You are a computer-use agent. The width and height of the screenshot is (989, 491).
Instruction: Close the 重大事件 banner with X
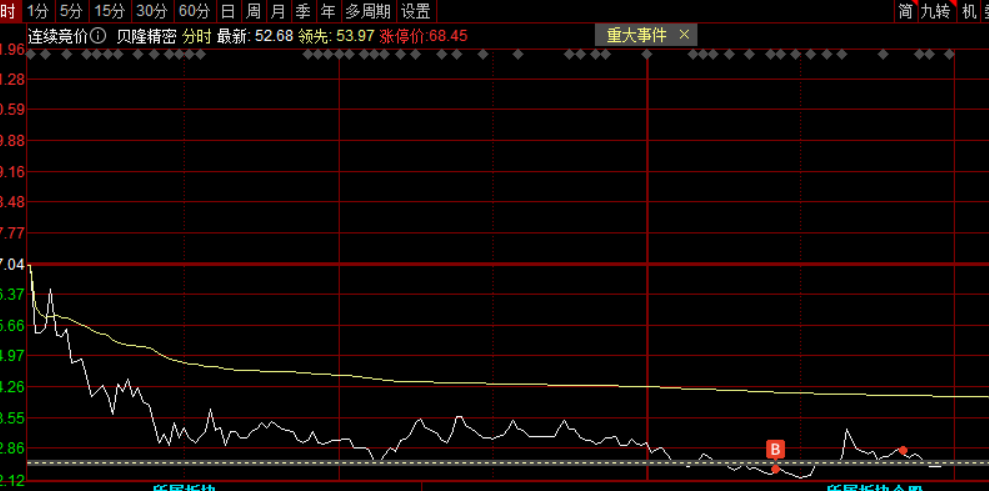[684, 35]
